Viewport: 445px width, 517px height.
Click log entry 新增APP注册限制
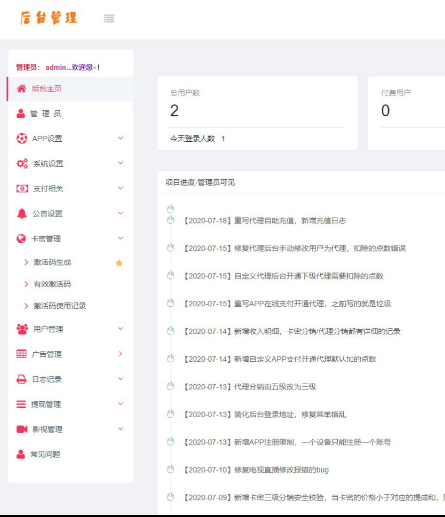287,442
